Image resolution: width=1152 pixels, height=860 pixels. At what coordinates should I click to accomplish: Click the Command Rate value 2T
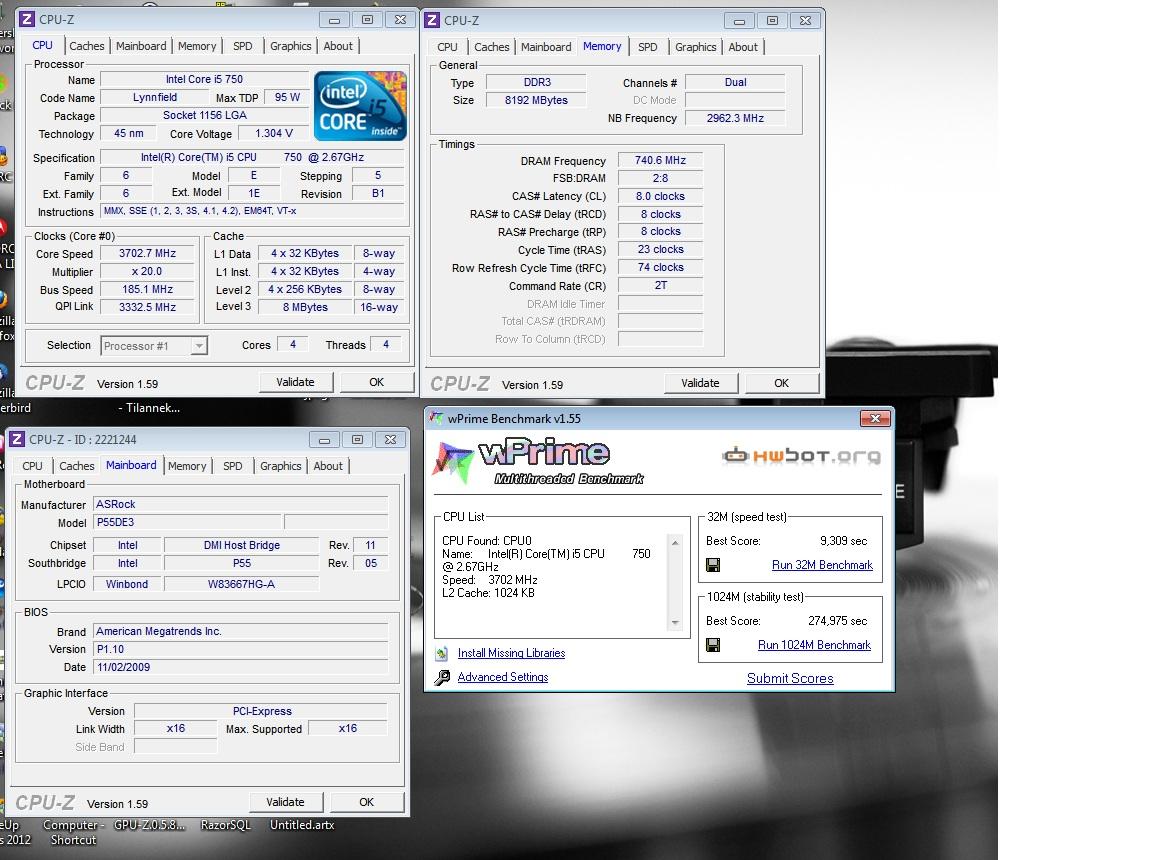click(x=660, y=286)
